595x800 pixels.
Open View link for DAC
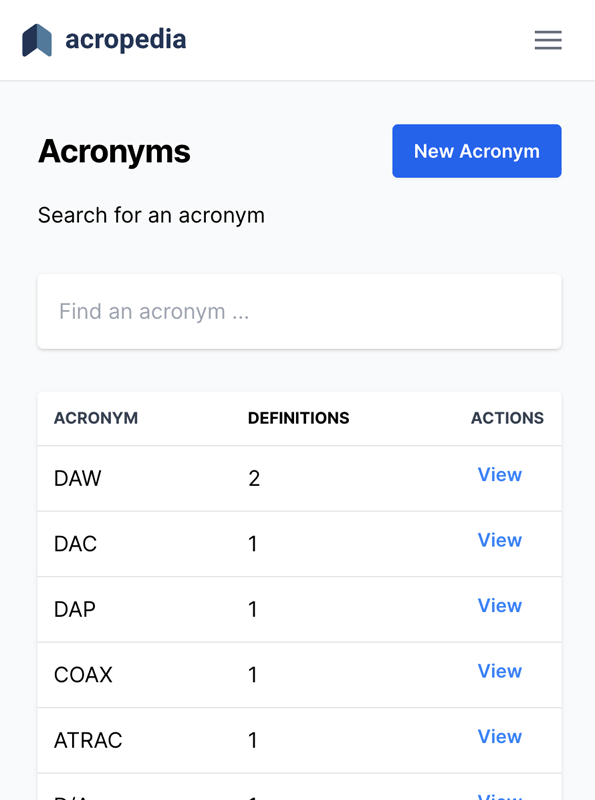tap(500, 540)
